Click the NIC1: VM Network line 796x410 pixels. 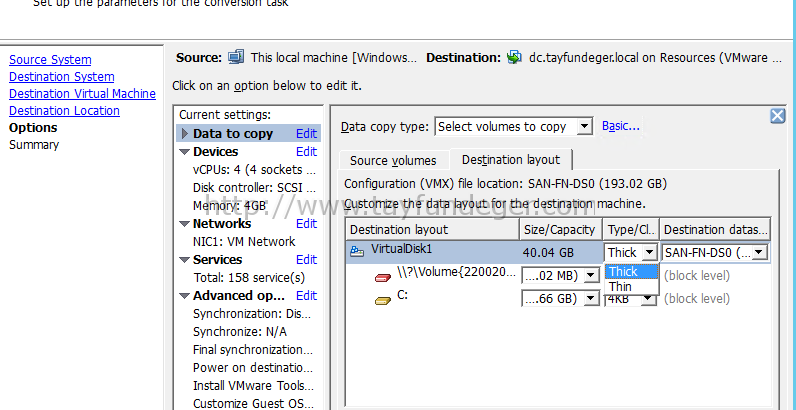pos(244,242)
